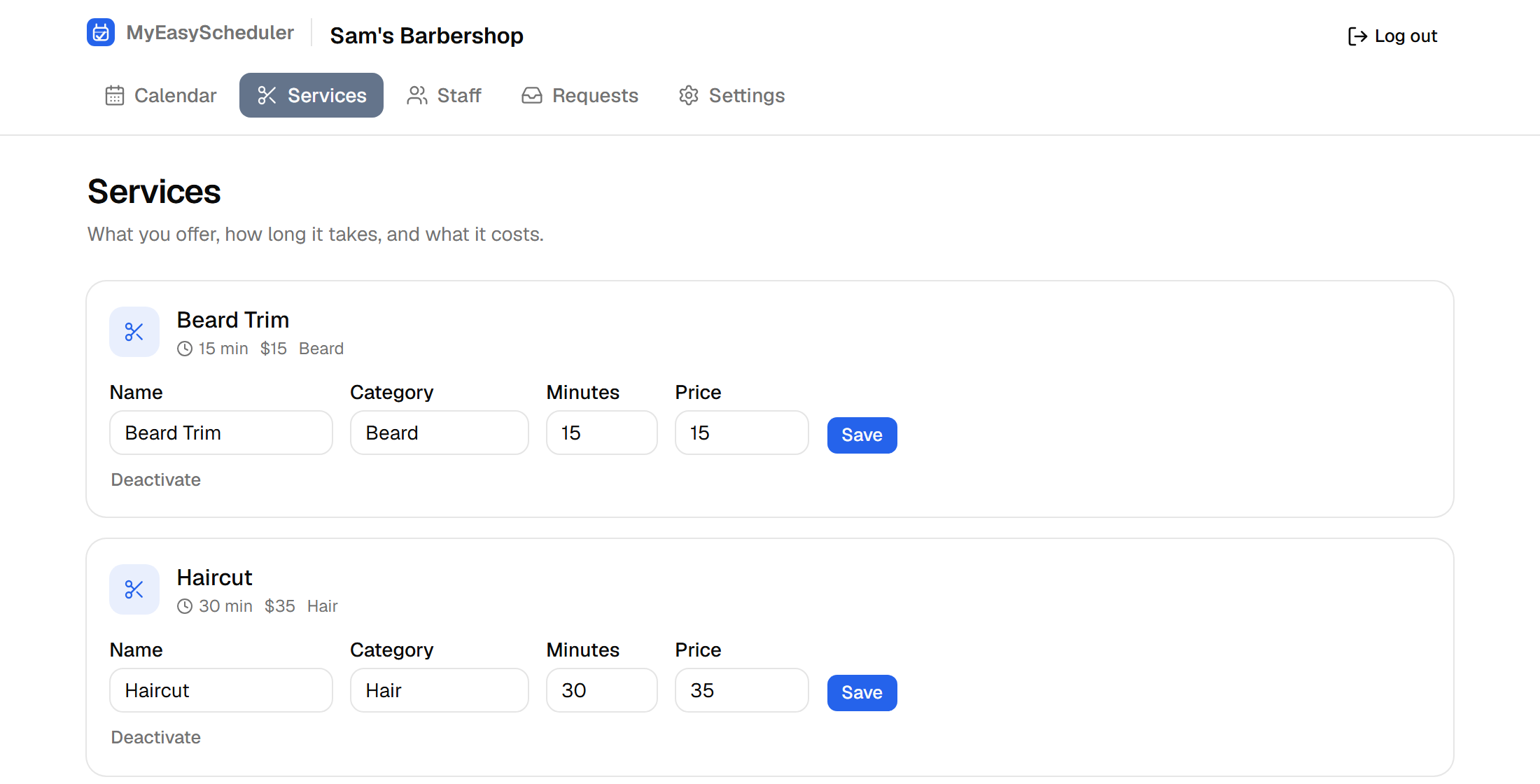Click the clock icon beside 15 min
This screenshot has height=784, width=1540.
(185, 349)
